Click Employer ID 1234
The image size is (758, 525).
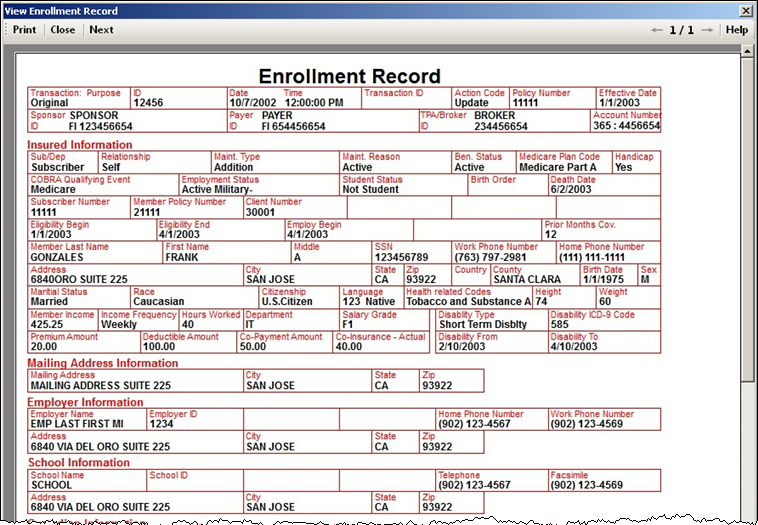[x=161, y=424]
